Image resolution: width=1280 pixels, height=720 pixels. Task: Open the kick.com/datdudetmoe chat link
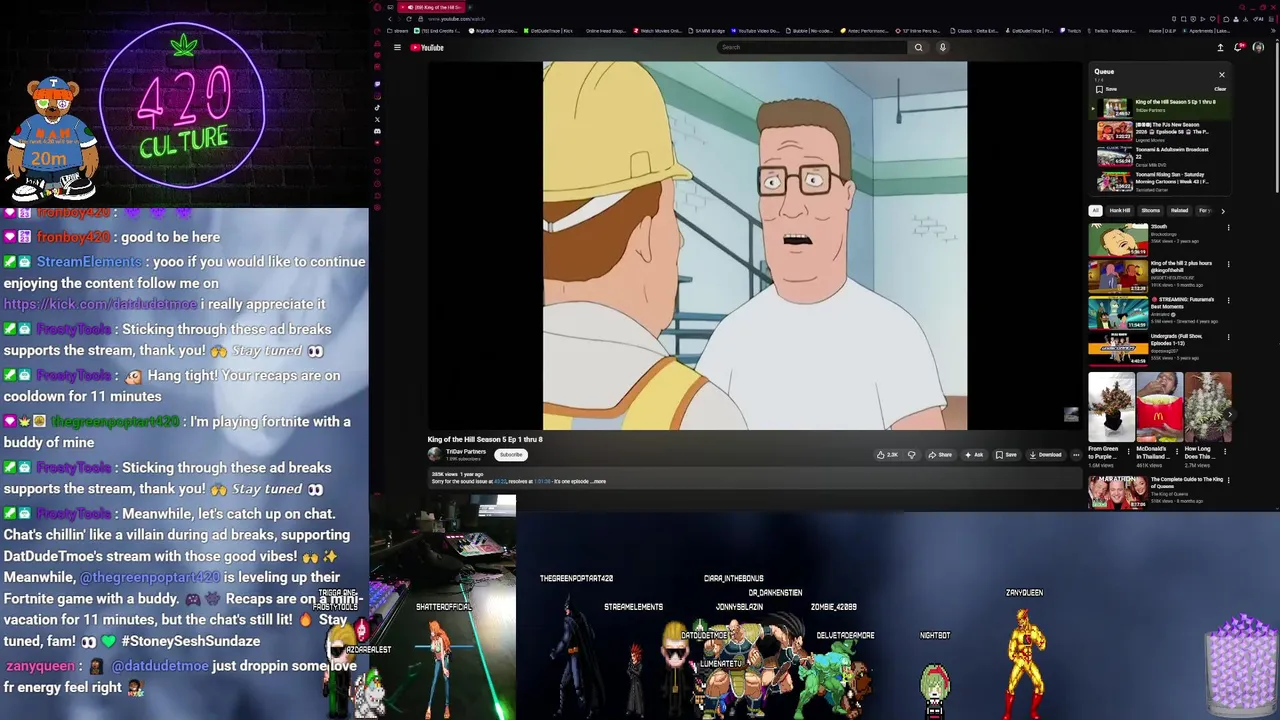pyautogui.click(x=100, y=304)
